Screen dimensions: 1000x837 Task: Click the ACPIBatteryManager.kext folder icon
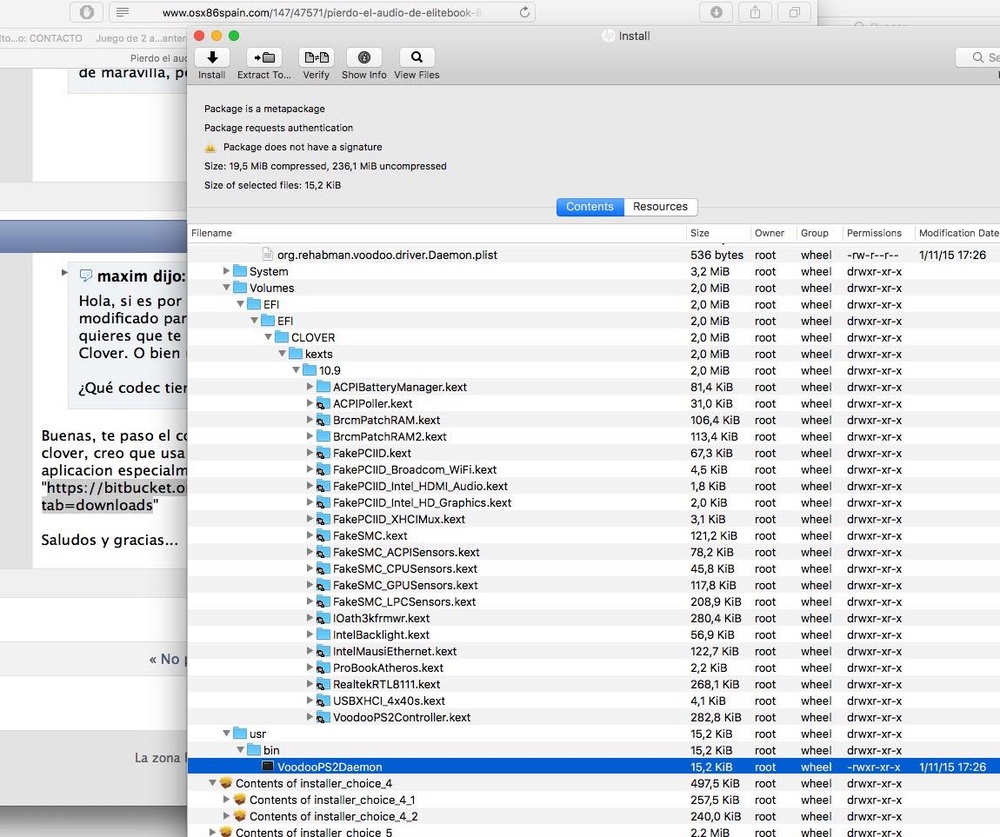[323, 387]
